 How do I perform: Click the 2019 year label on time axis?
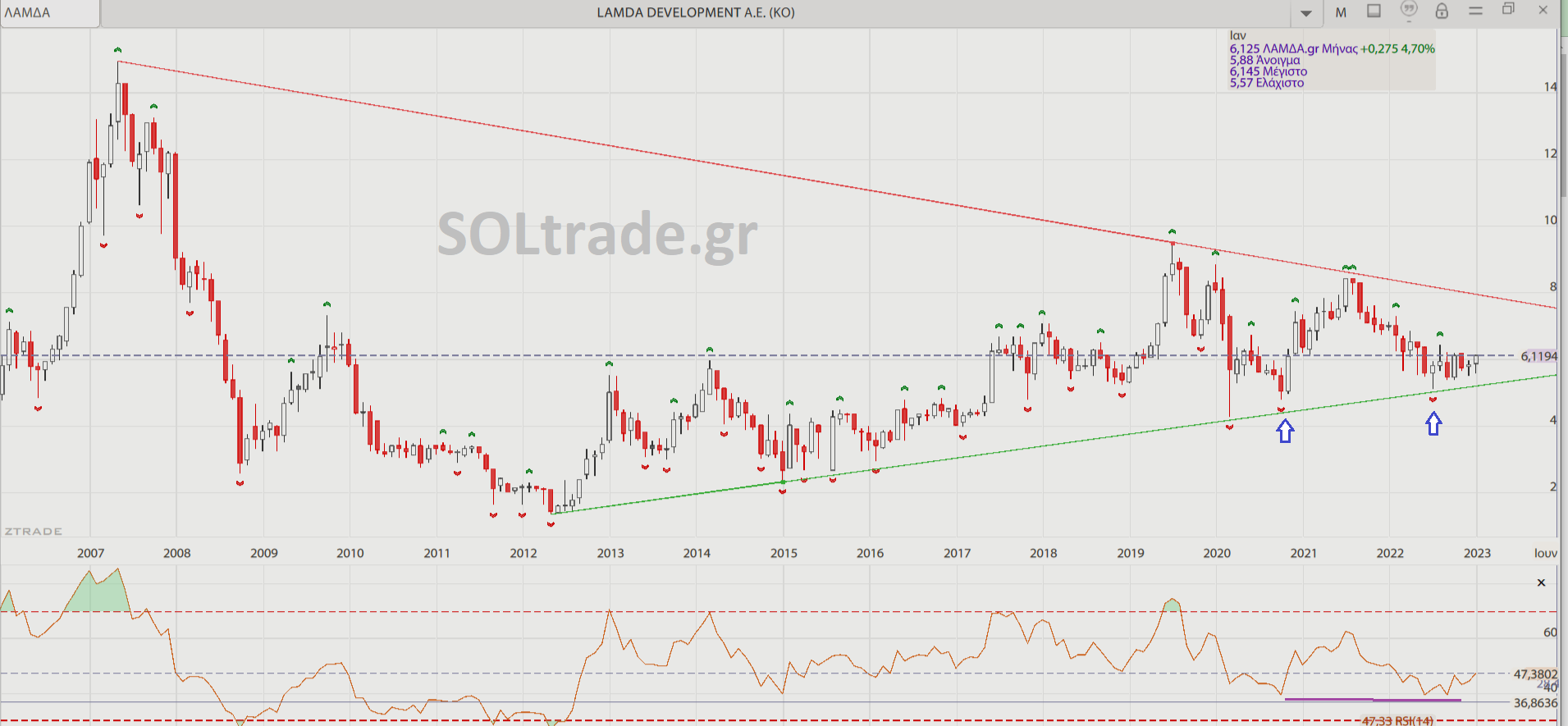click(x=1131, y=553)
